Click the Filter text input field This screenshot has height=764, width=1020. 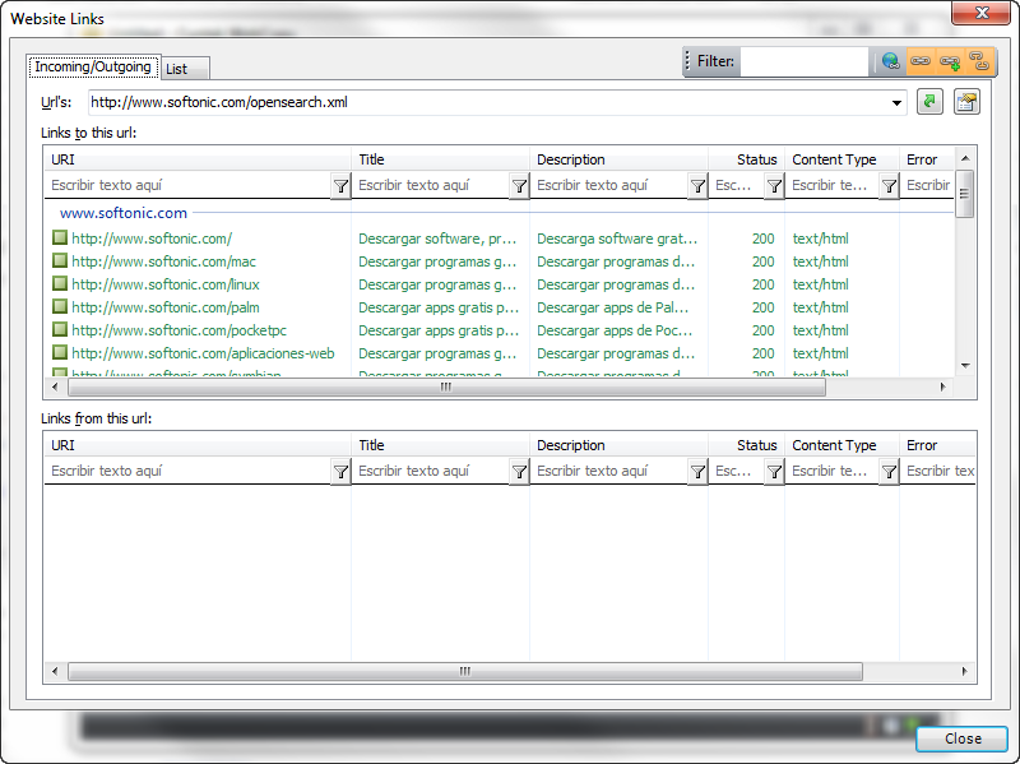[804, 61]
